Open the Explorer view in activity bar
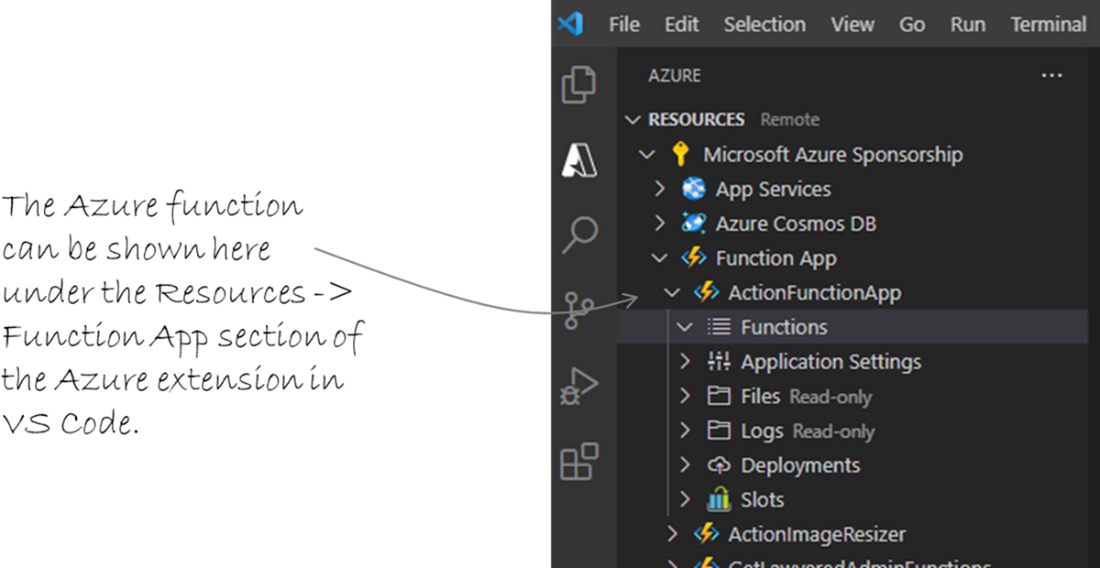 tap(579, 86)
